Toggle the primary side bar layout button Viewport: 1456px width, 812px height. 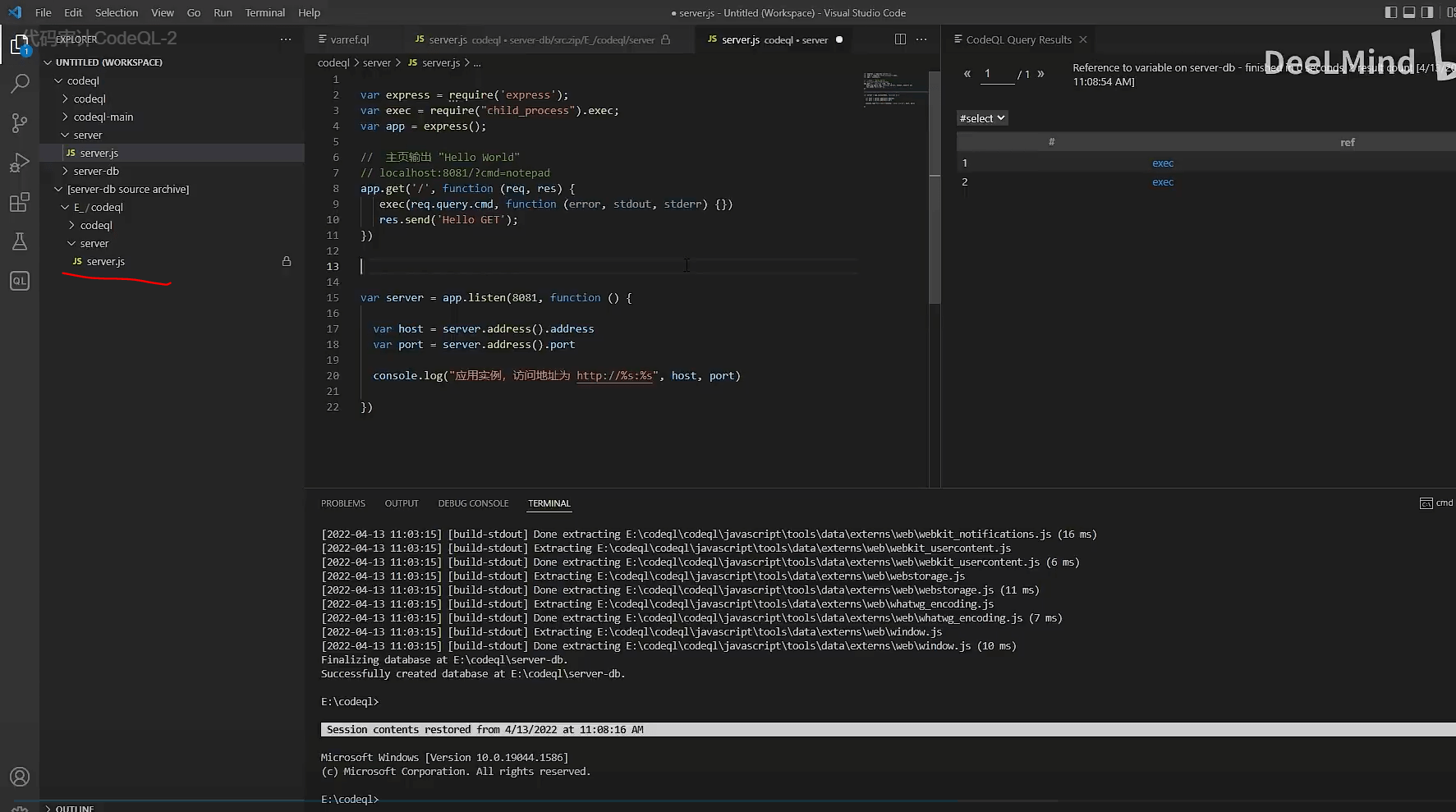pyautogui.click(x=1390, y=12)
